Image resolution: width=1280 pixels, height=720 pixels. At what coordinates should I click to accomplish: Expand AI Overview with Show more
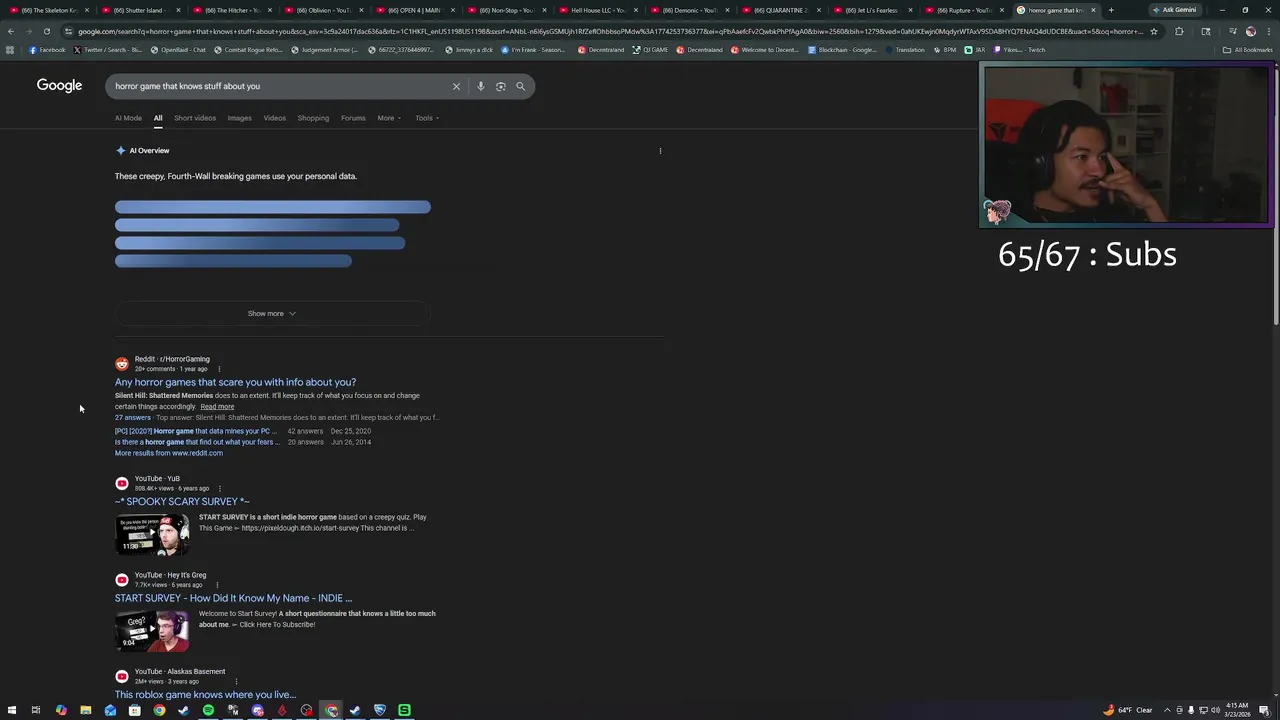pyautogui.click(x=272, y=314)
